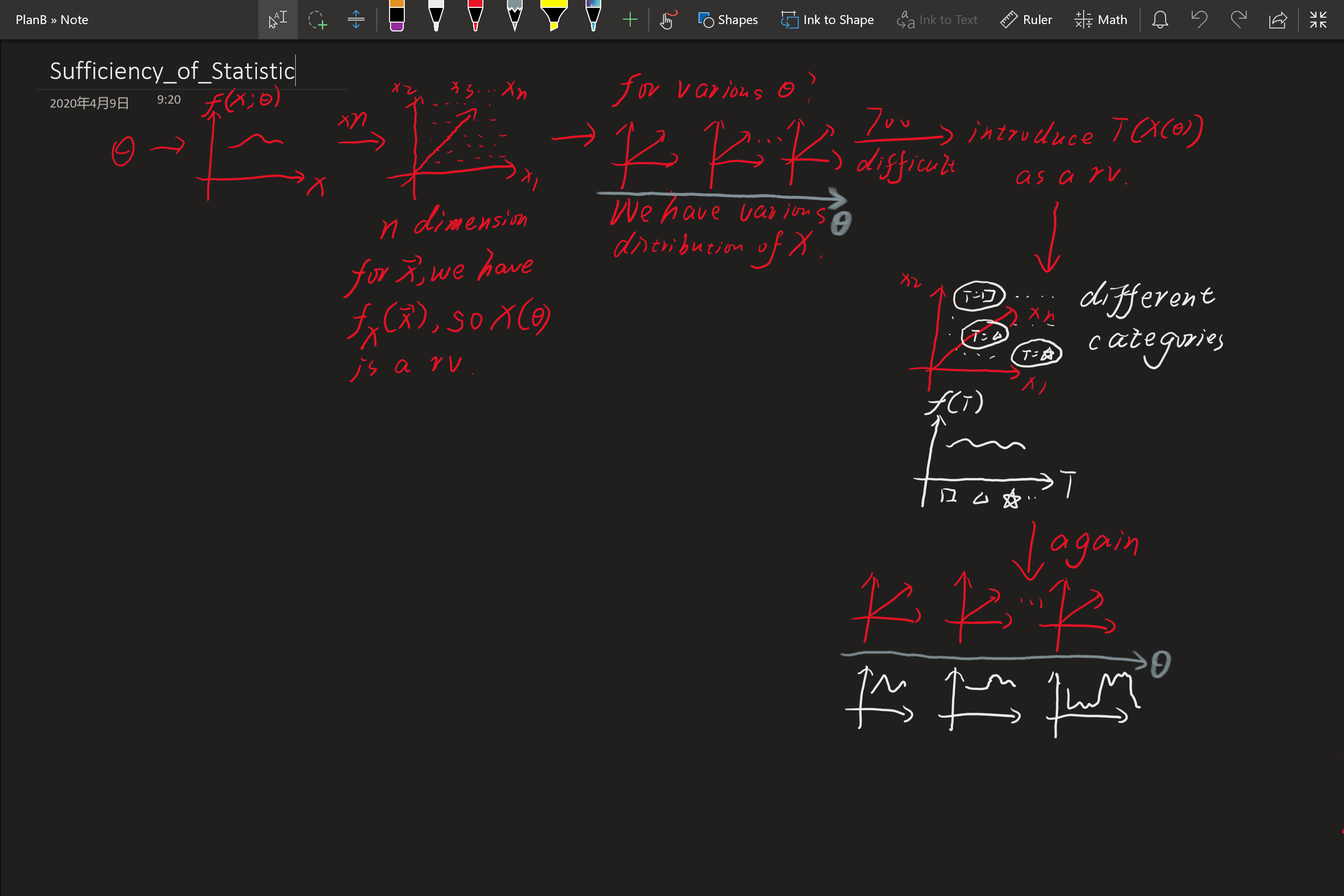This screenshot has height=896, width=1344.
Task: Enable Ink to Shape conversion
Action: click(x=826, y=19)
